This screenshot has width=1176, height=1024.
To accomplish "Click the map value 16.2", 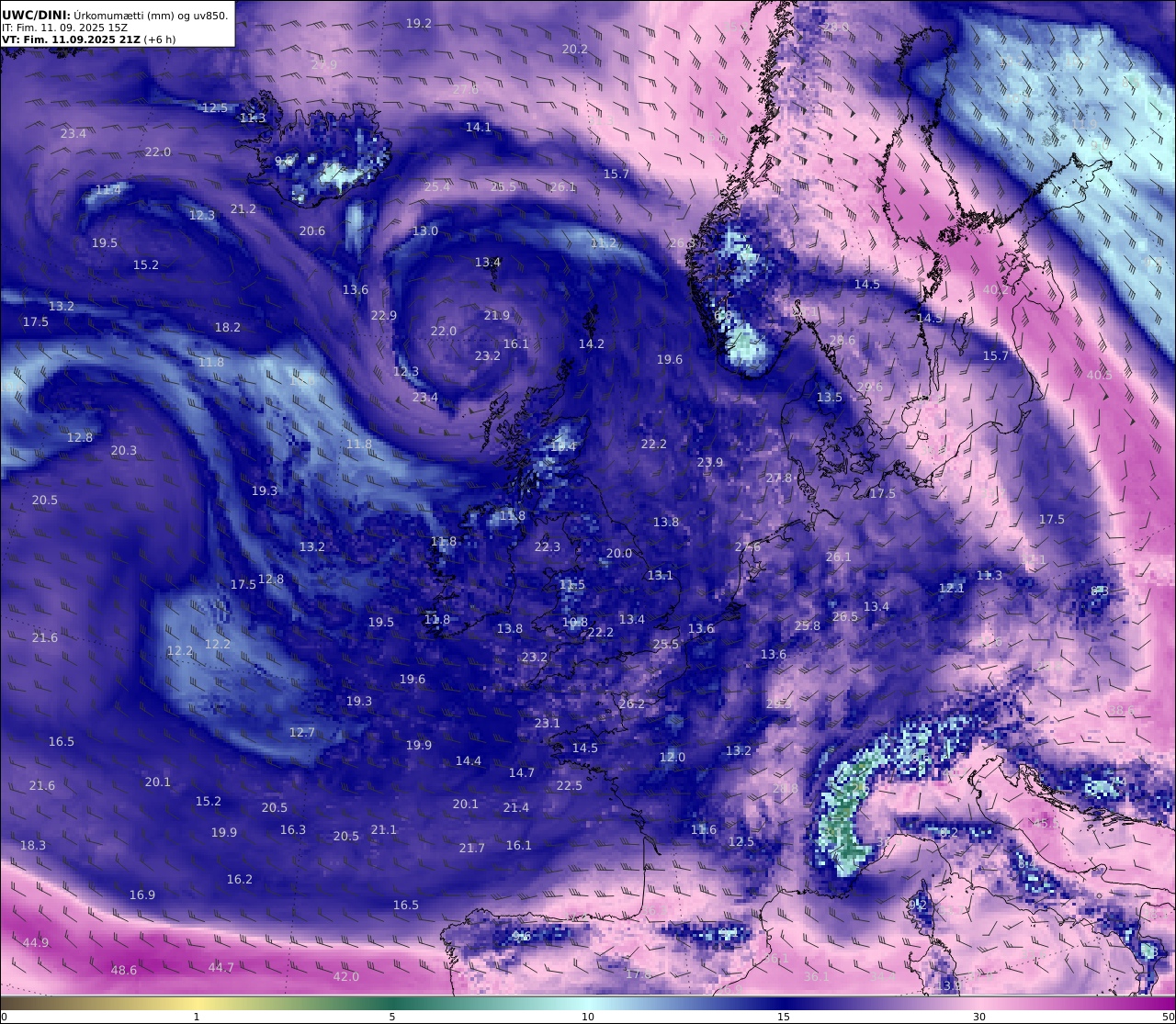I will tap(240, 879).
